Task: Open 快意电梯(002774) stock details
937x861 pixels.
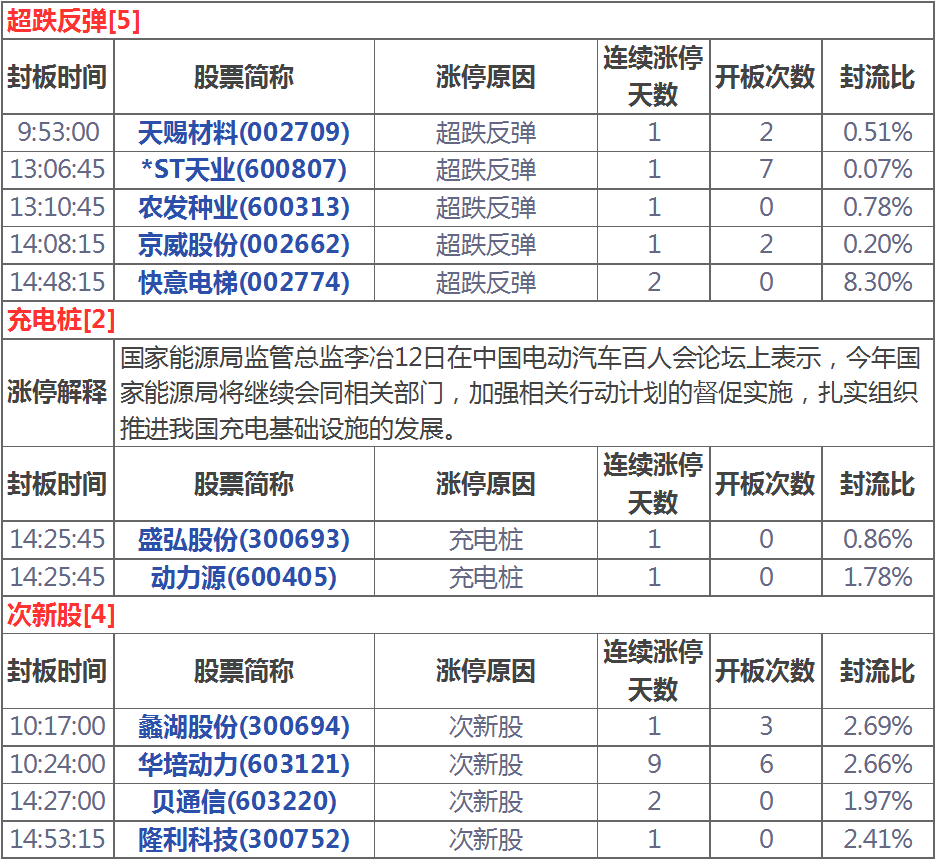Action: [x=244, y=283]
